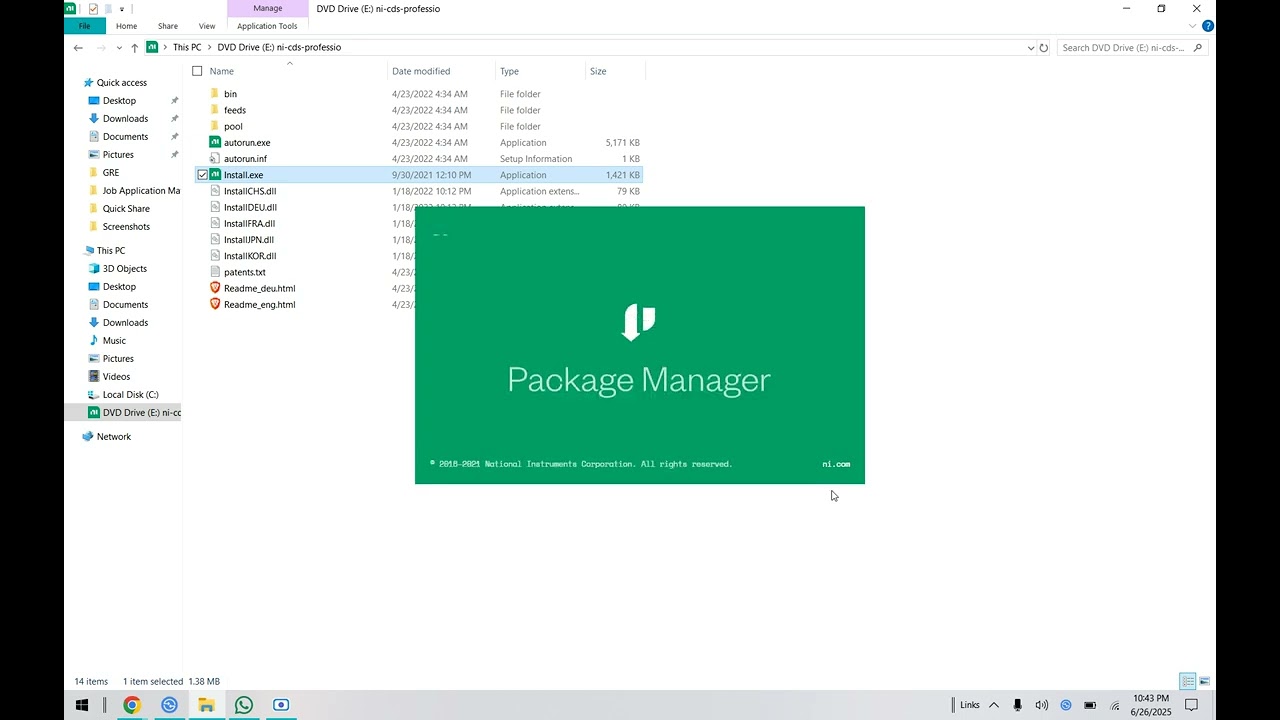Select the feeds folder icon
The height and width of the screenshot is (720, 1280).
pos(214,110)
